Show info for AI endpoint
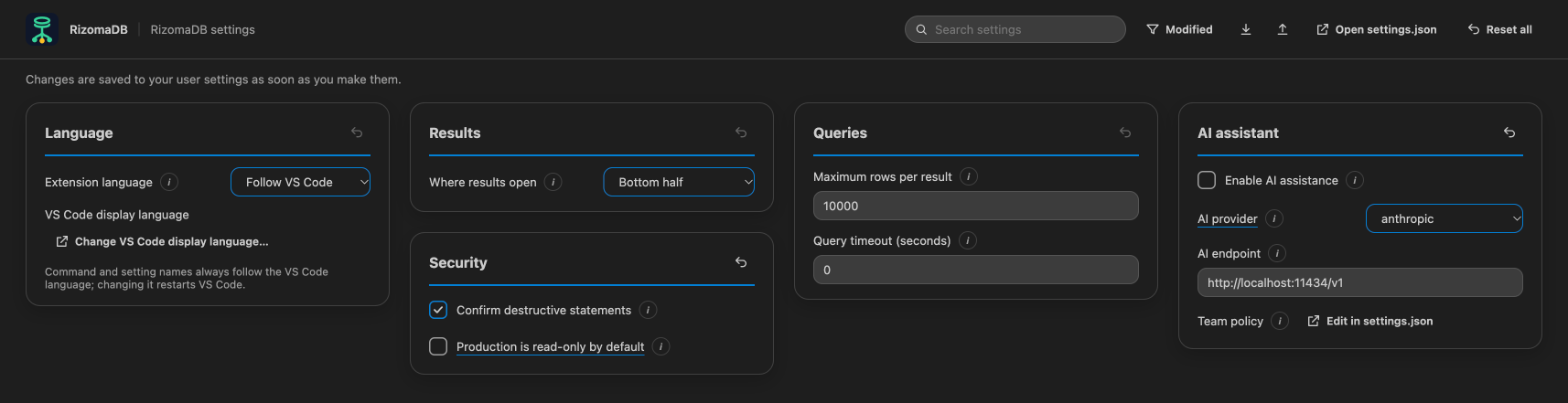 tap(1277, 254)
